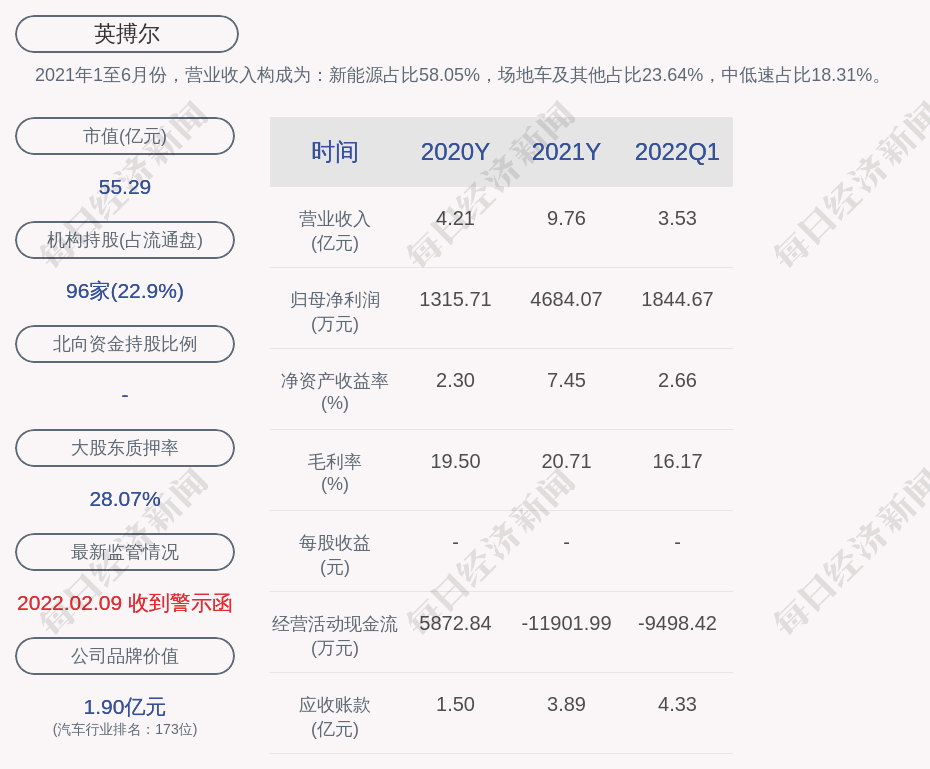Click revenue value 4.21
This screenshot has width=930, height=769.
[x=455, y=218]
